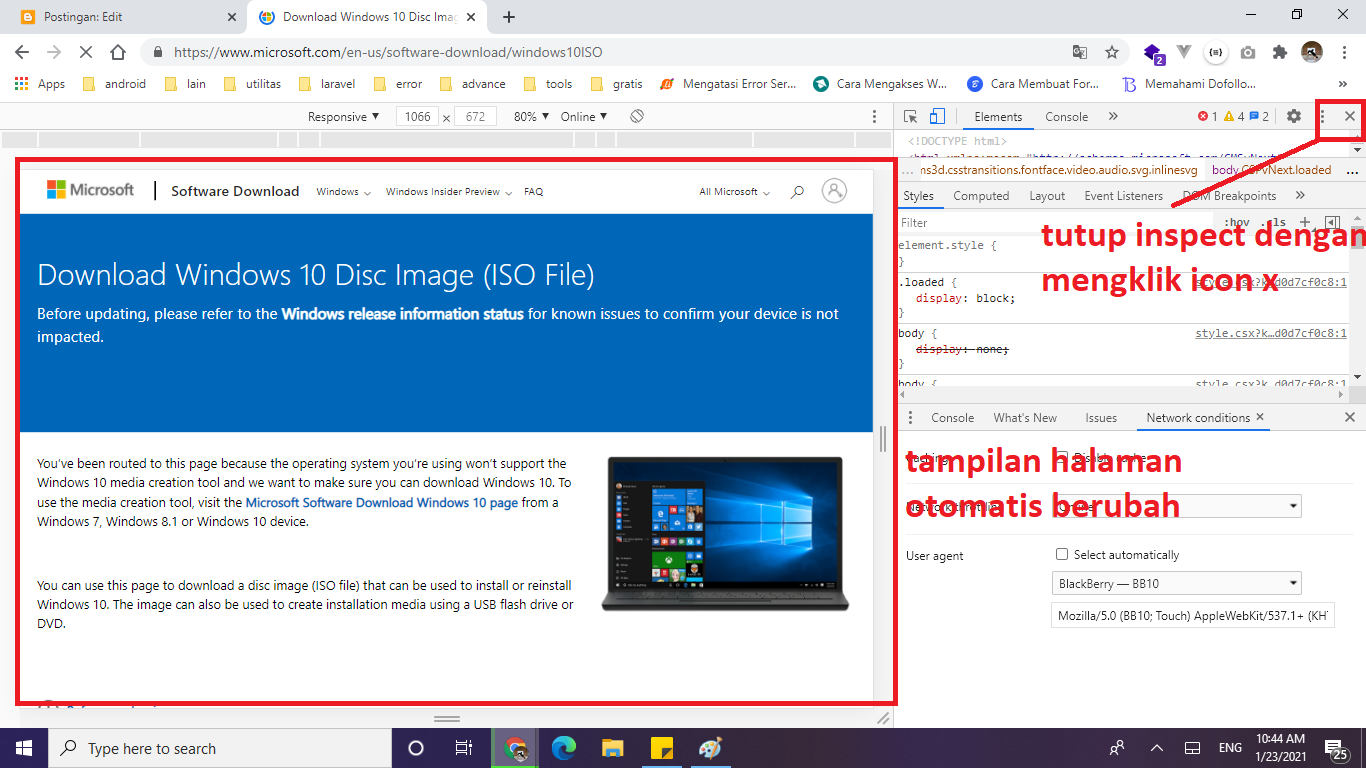Switch to the Computed tab
The image size is (1366, 768).
981,195
